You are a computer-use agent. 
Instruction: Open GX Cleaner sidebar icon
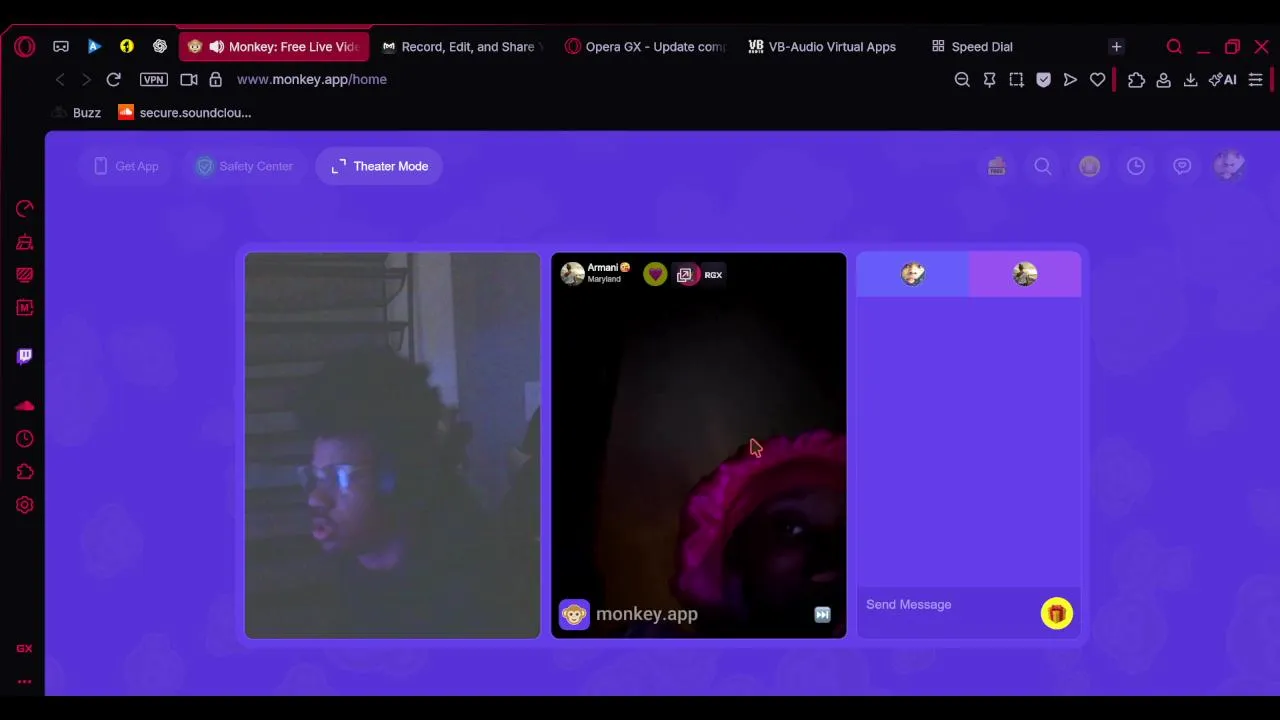25,242
